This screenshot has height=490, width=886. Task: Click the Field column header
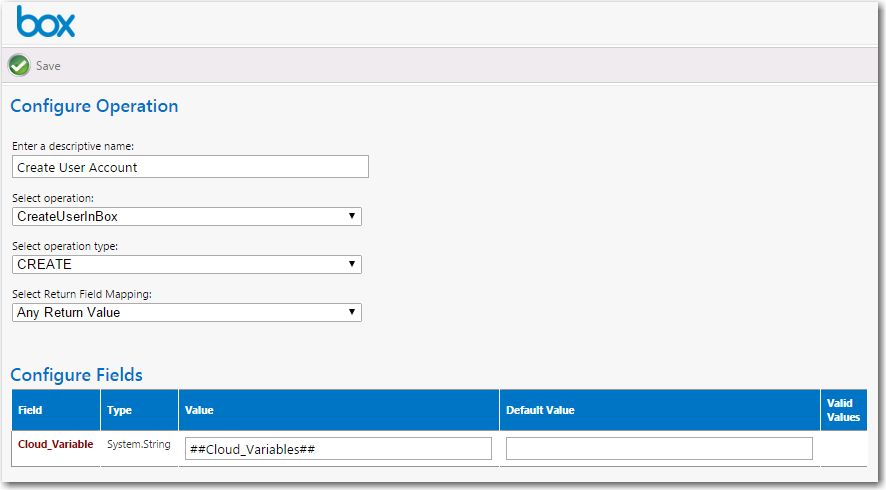tap(30, 410)
